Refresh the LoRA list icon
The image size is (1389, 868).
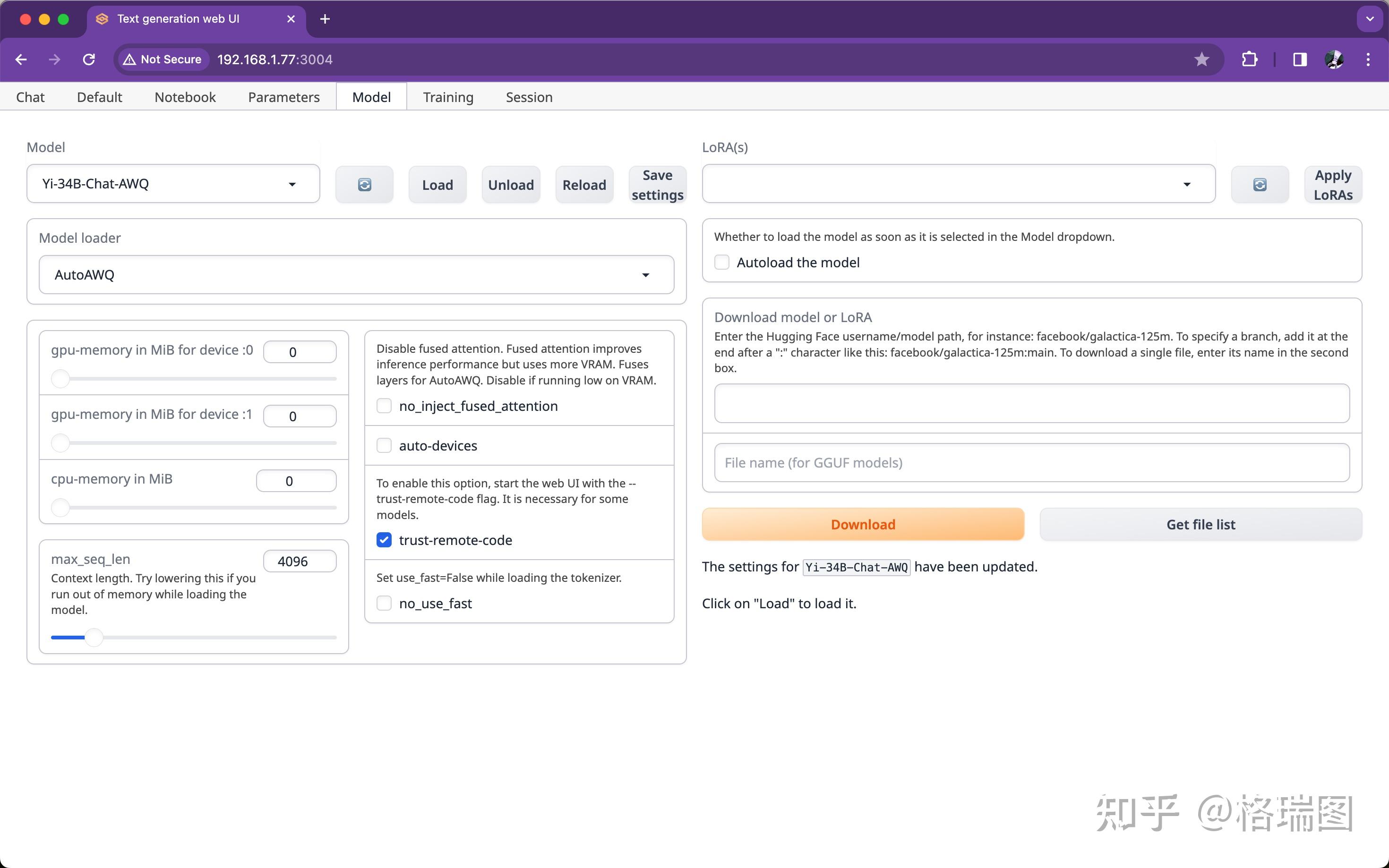(1259, 184)
